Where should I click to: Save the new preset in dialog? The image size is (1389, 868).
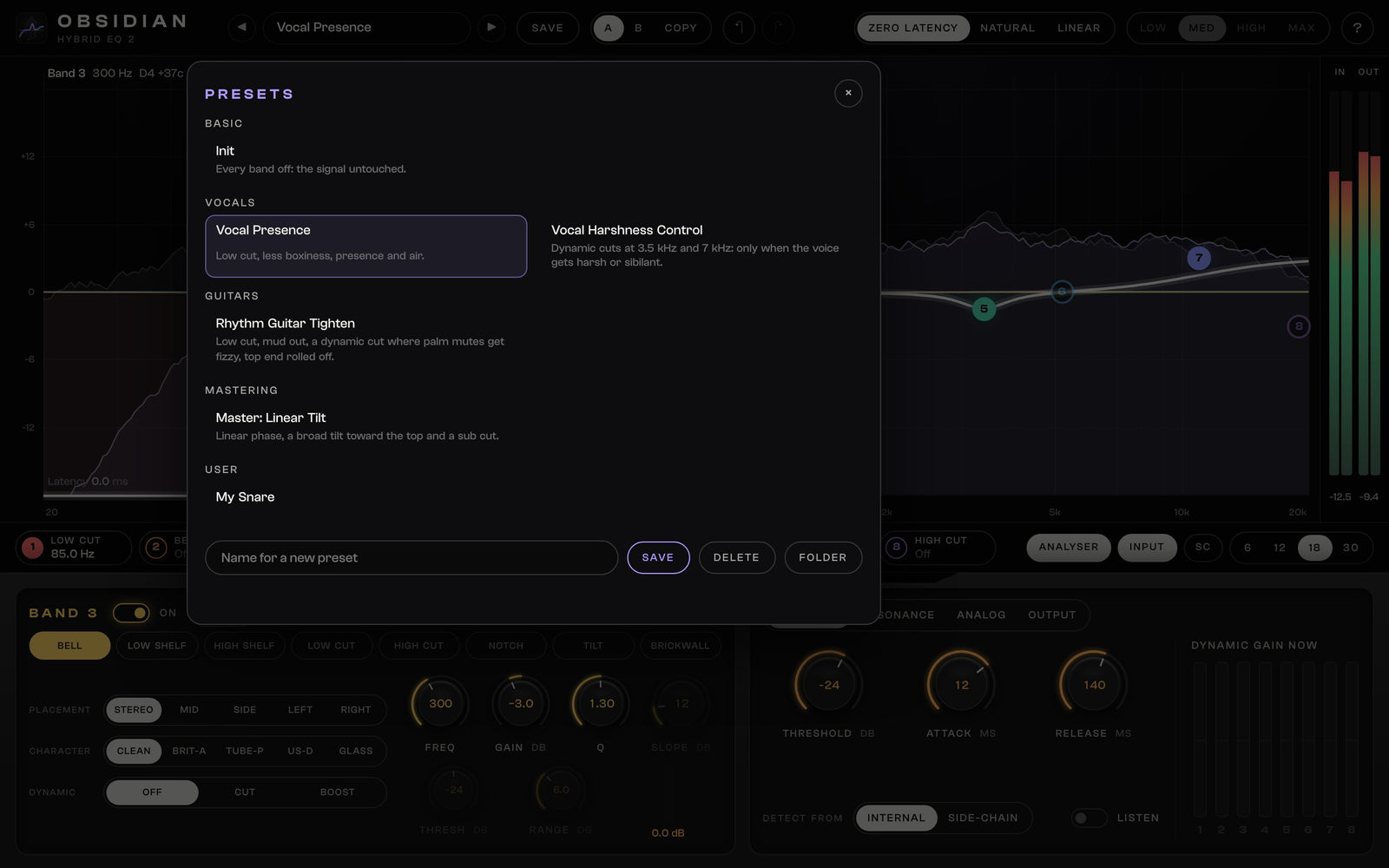pos(658,557)
